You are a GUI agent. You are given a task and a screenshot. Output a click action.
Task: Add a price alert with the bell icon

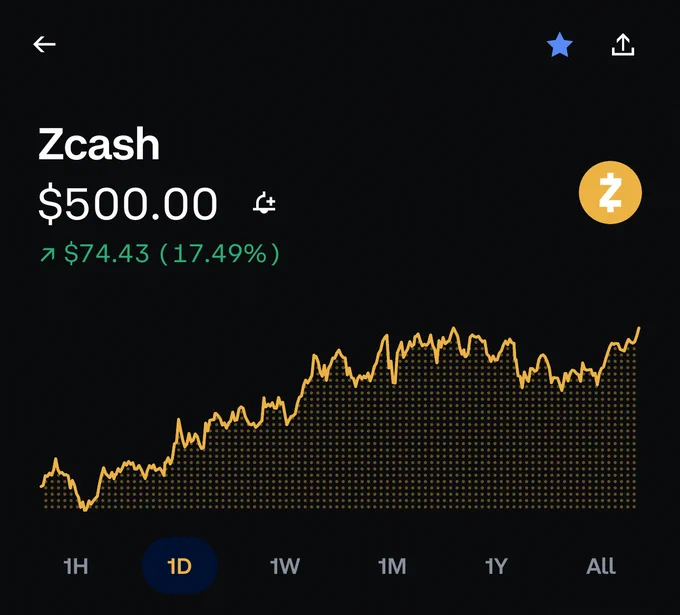264,204
